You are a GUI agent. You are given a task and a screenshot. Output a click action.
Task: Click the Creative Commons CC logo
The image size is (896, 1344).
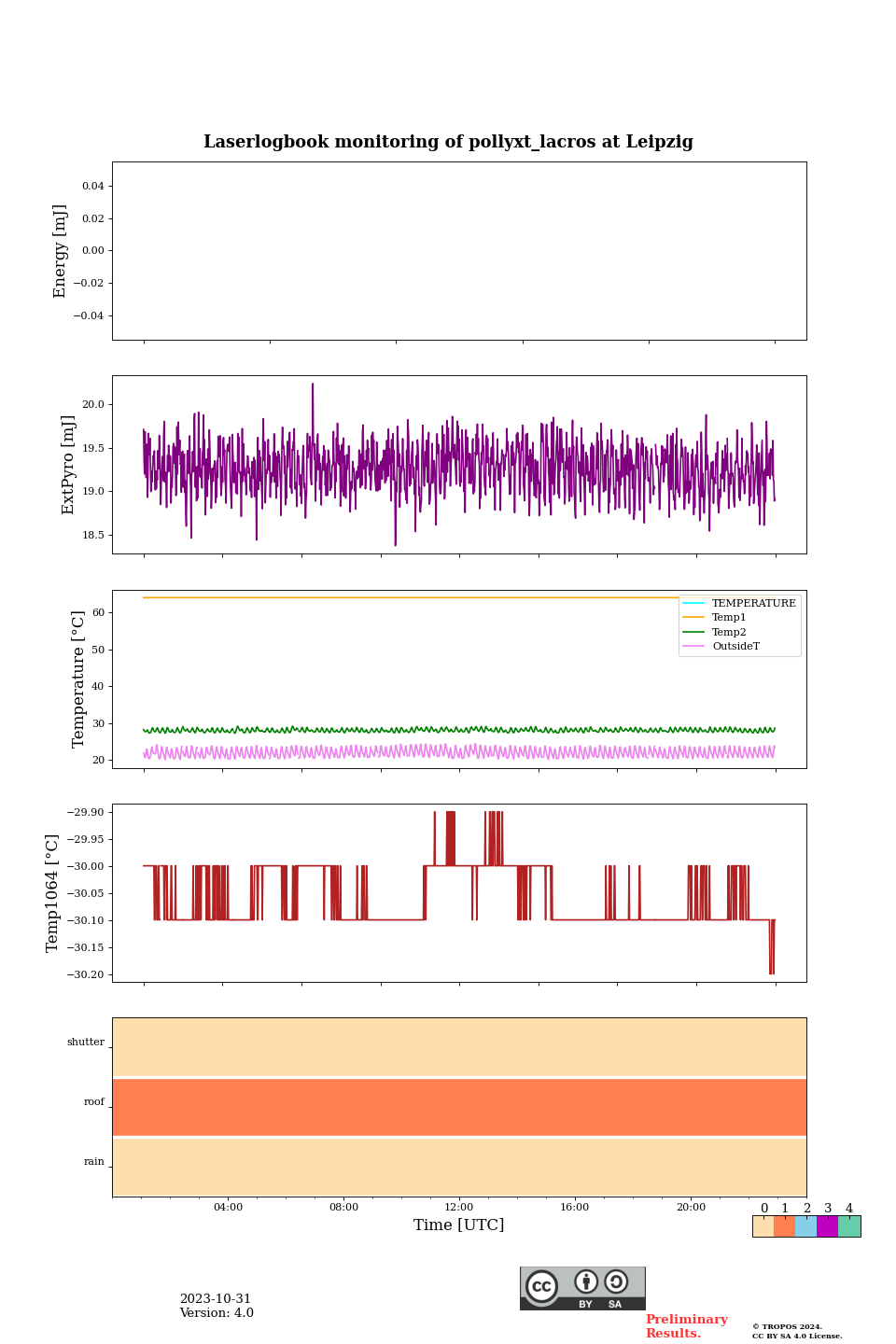point(541,1286)
